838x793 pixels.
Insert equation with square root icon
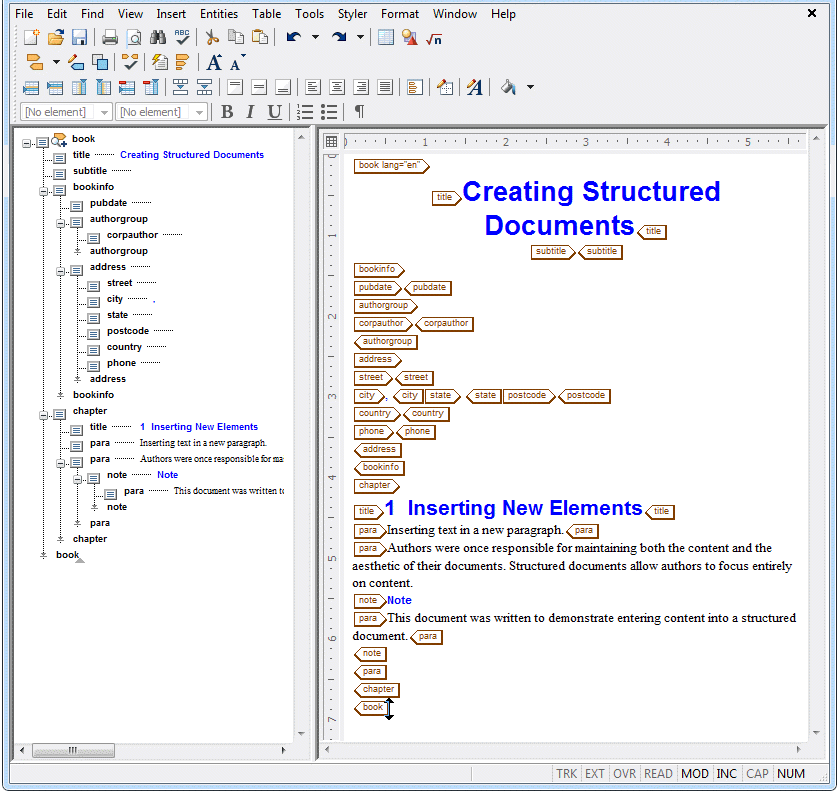pos(434,38)
